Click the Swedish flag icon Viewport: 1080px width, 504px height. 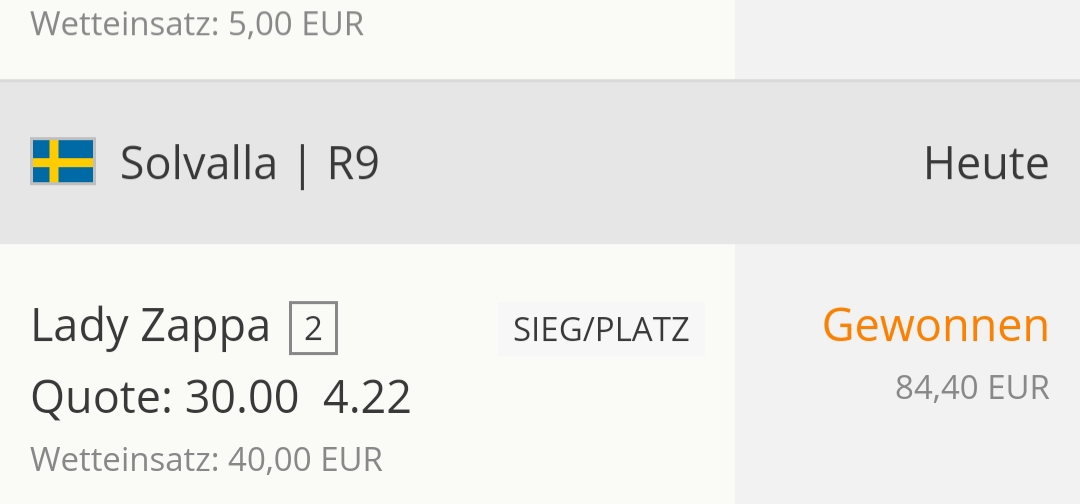pos(63,161)
